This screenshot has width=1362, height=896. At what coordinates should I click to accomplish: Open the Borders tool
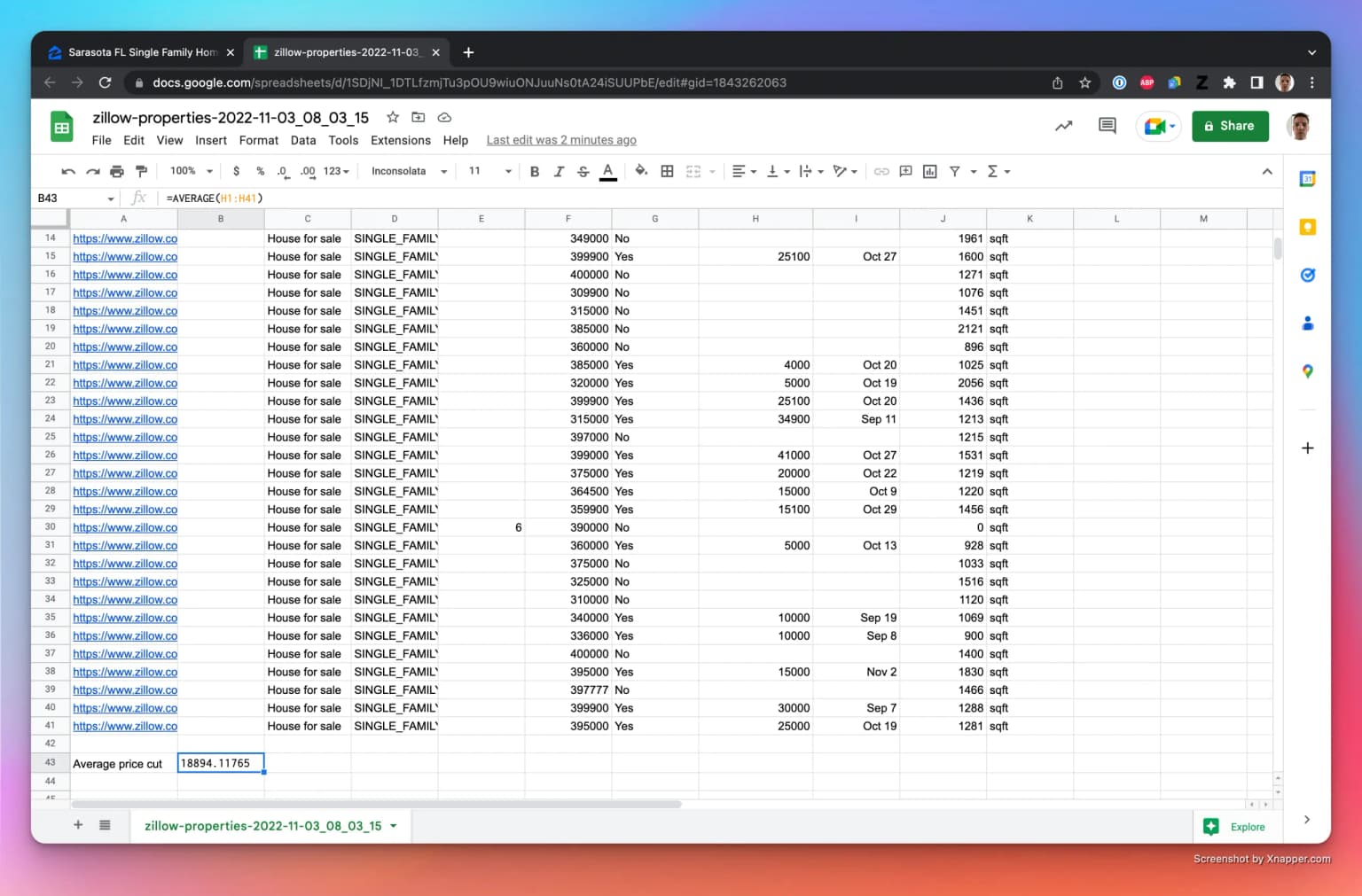[x=667, y=172]
